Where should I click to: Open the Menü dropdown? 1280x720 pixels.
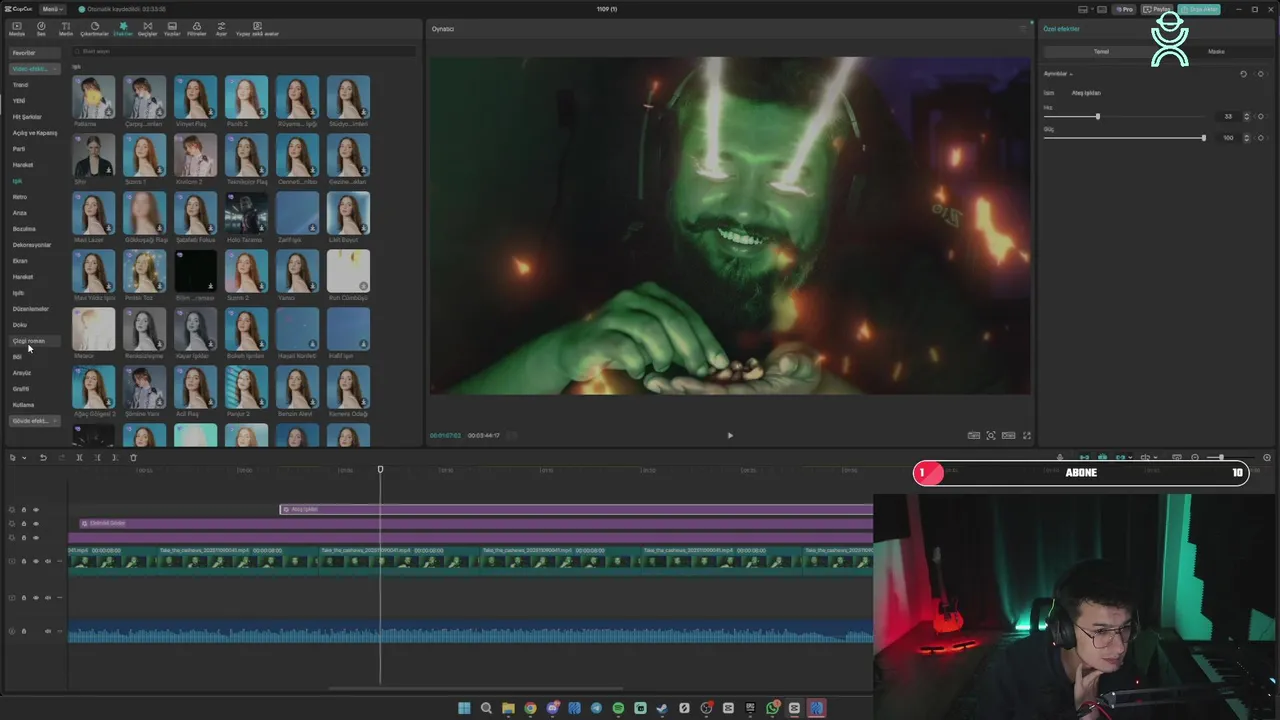click(x=52, y=9)
